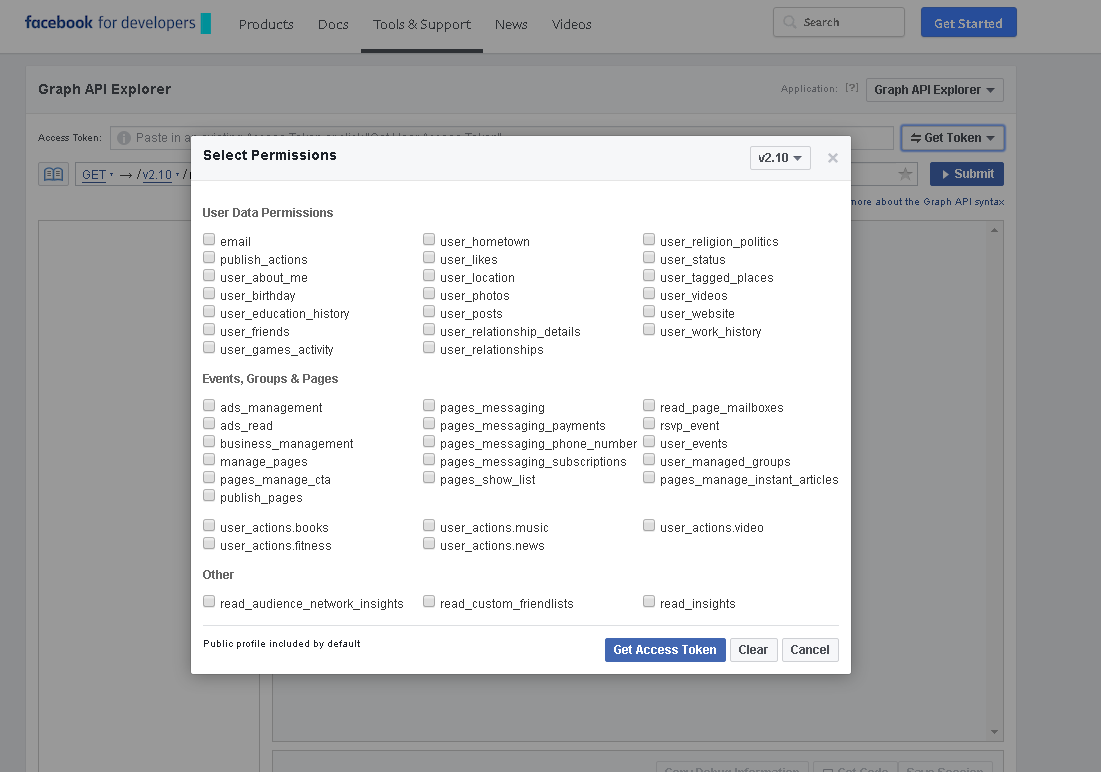Enable the email permission checkbox
The image size is (1101, 772).
[209, 240]
